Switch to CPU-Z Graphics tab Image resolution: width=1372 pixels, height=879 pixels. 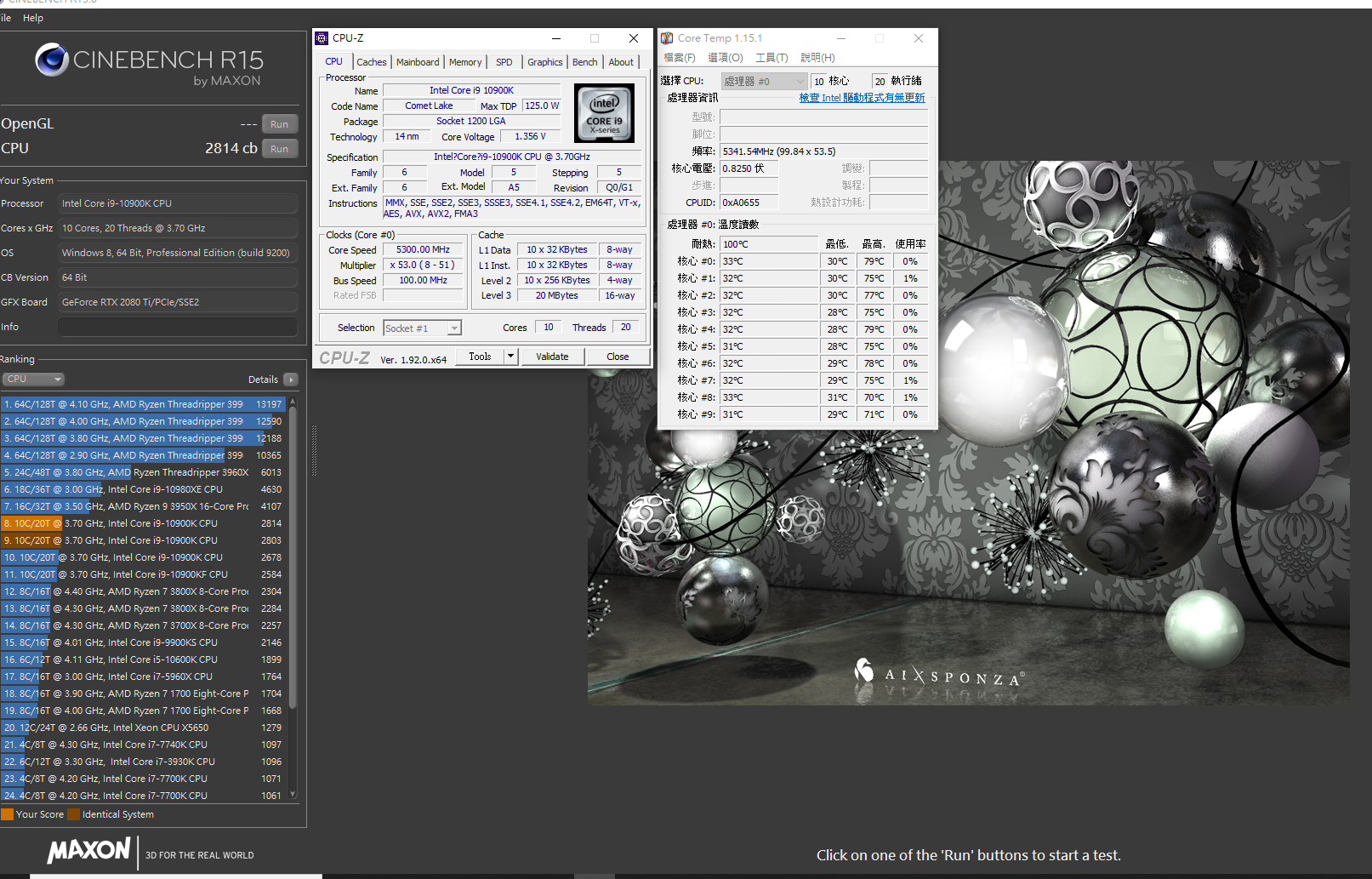[x=545, y=62]
